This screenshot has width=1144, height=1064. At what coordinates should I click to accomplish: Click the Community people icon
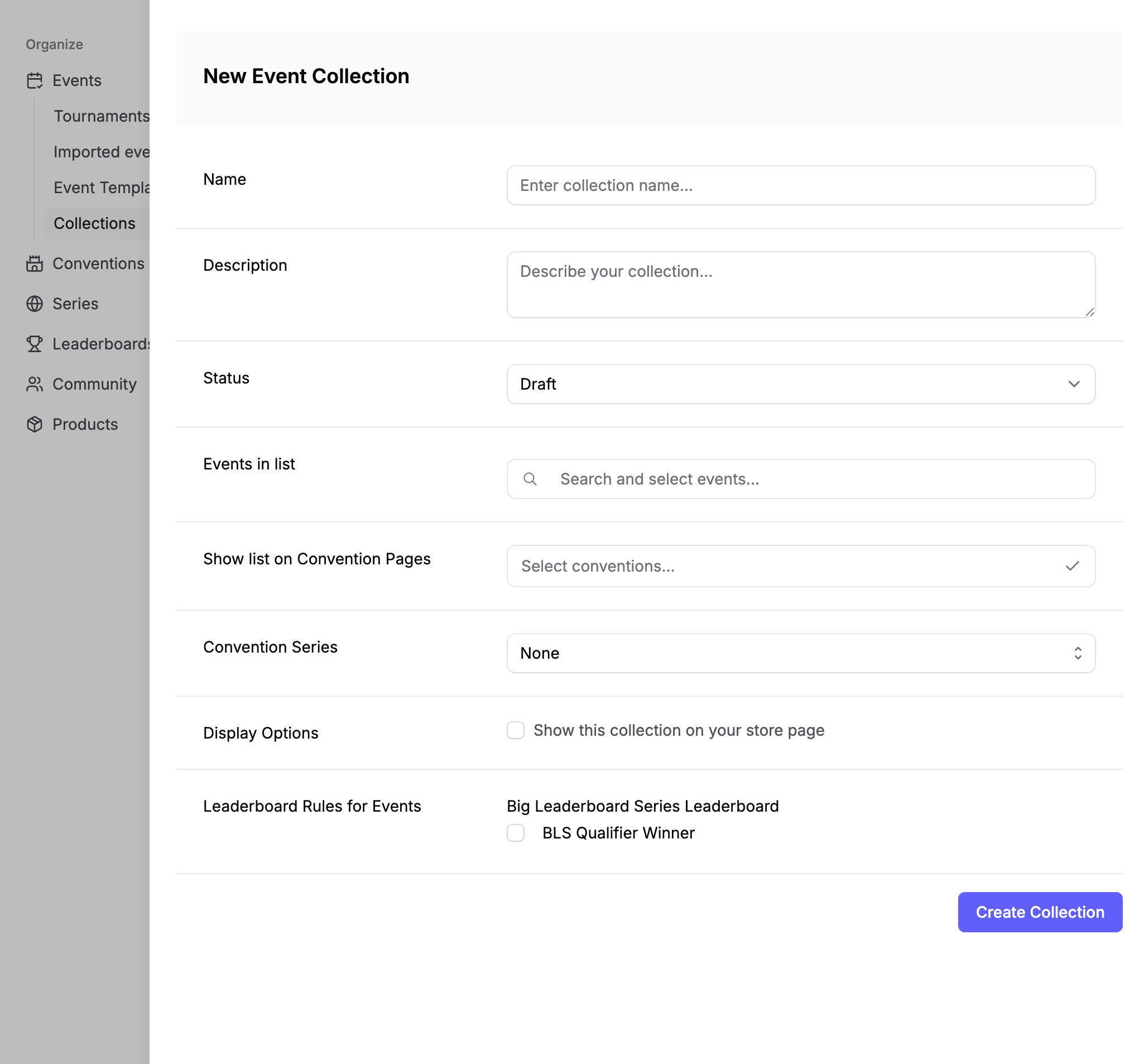pos(35,385)
